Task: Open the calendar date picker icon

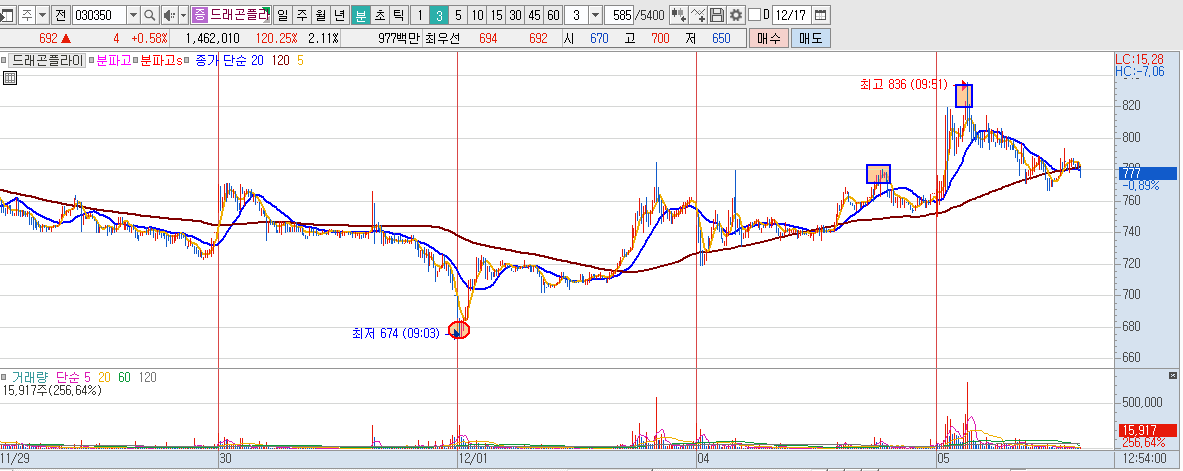Action: tap(821, 14)
